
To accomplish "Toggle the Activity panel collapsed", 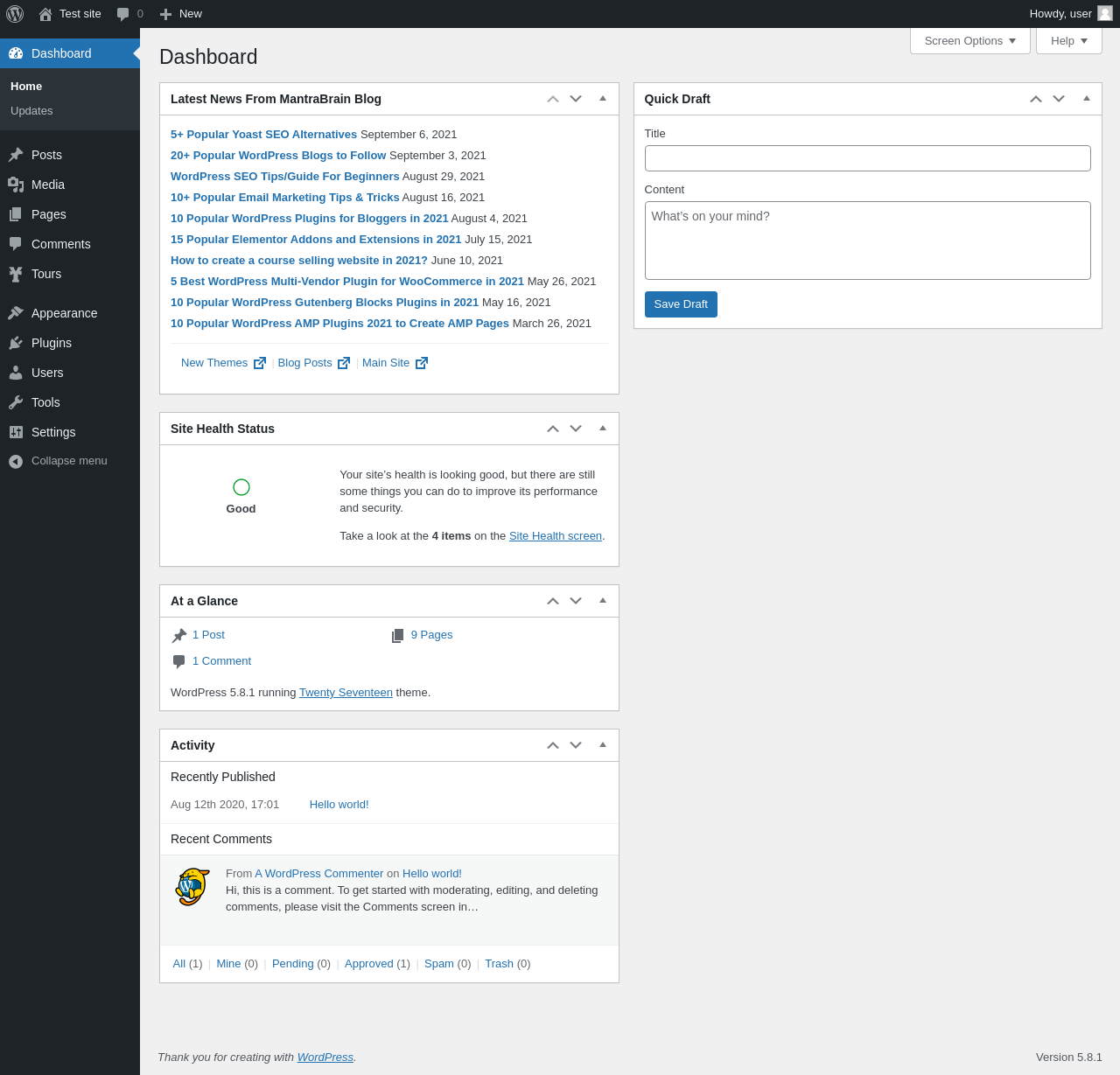I will (603, 745).
